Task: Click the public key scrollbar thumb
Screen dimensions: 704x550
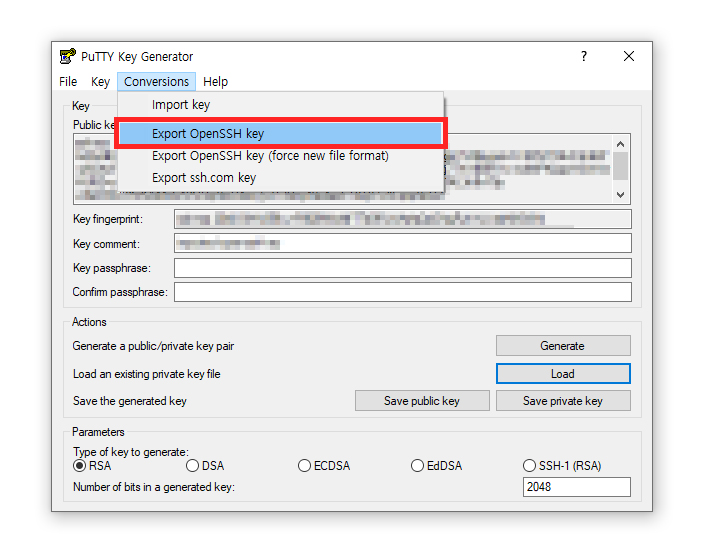Action: coord(620,166)
